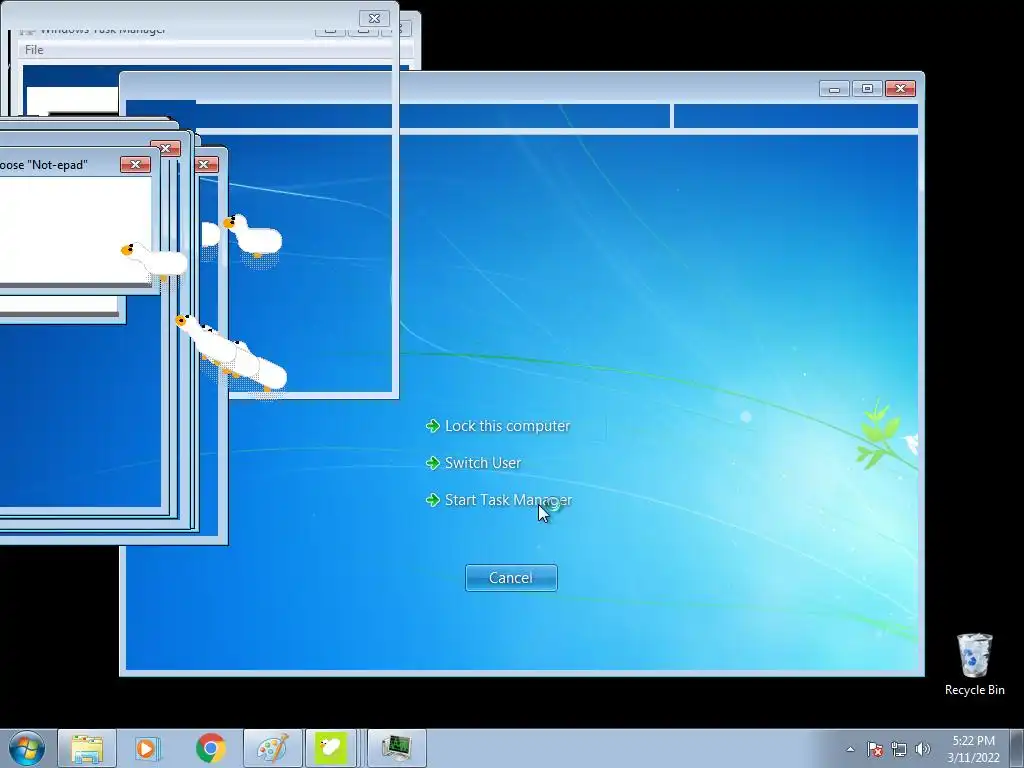Screen dimensions: 1024x768
Task: Click the Cancel button
Action: click(511, 578)
